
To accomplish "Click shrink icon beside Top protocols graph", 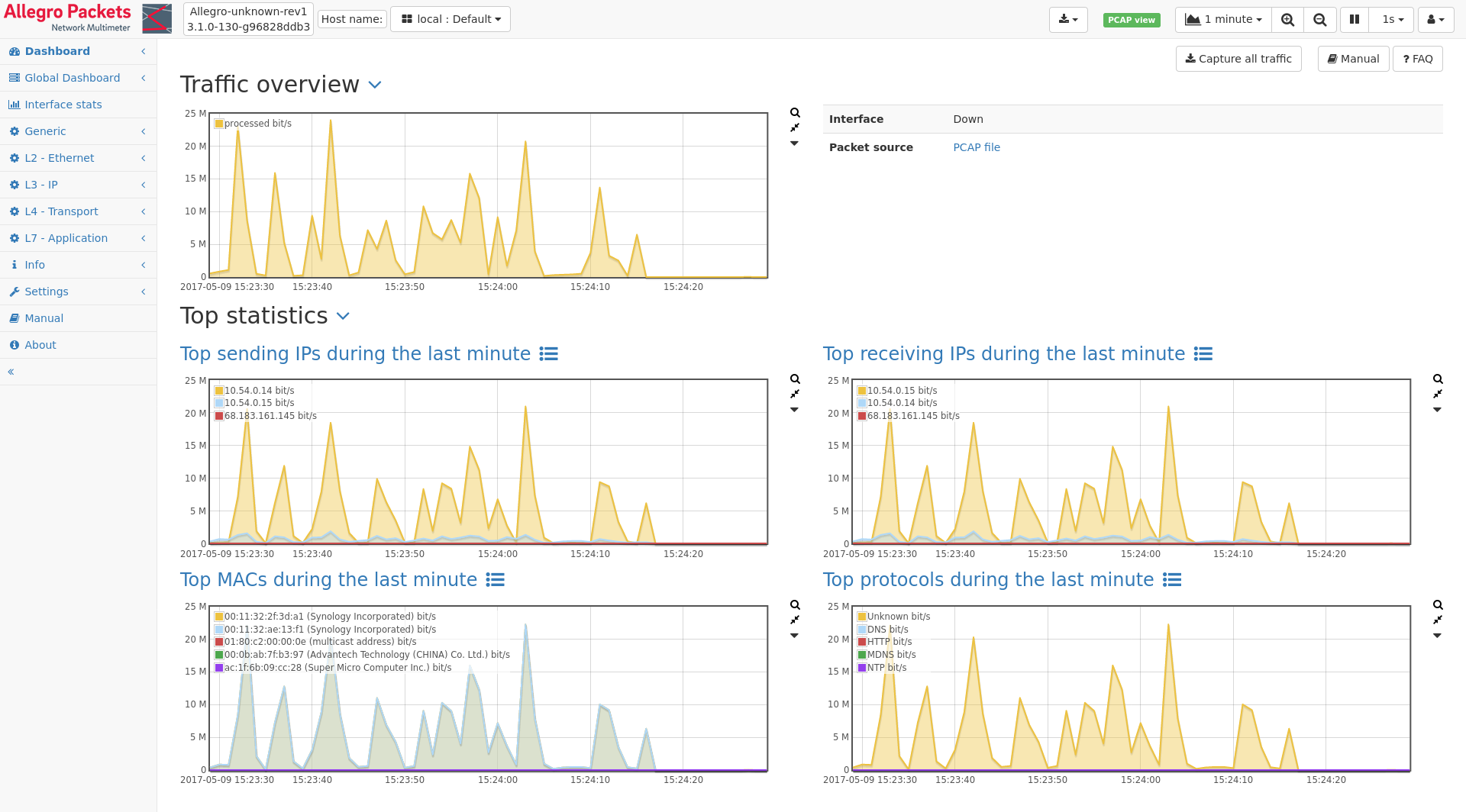I will (x=1438, y=620).
